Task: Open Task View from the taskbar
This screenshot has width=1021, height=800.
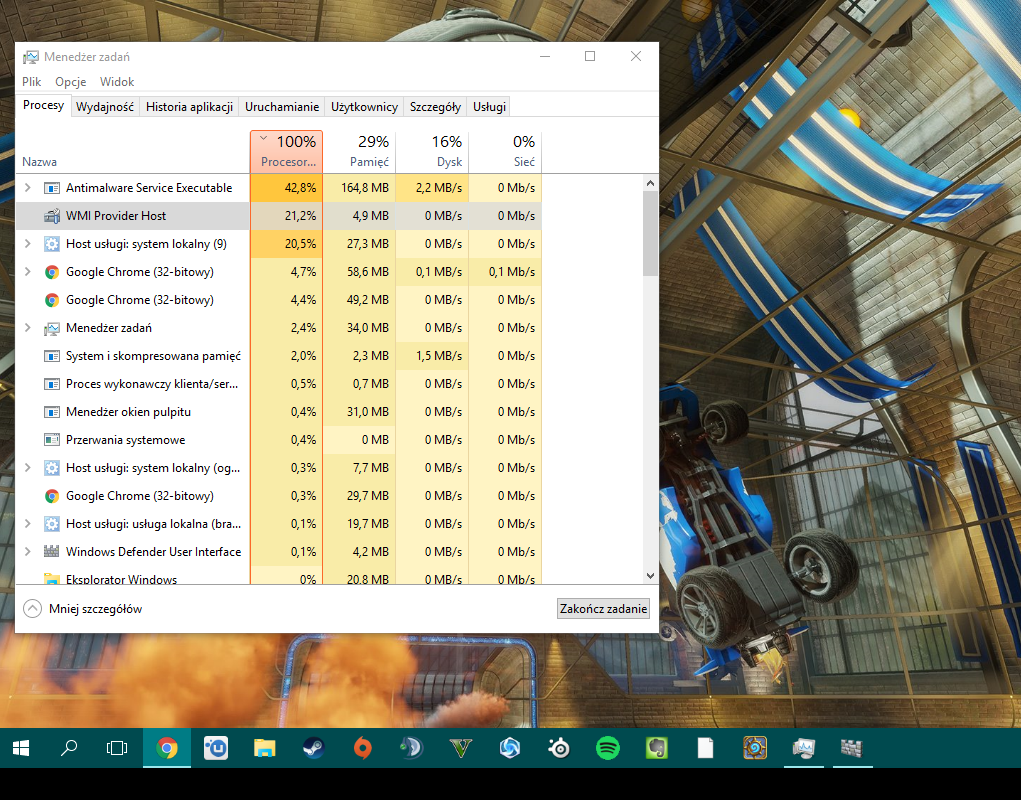Action: 117,748
